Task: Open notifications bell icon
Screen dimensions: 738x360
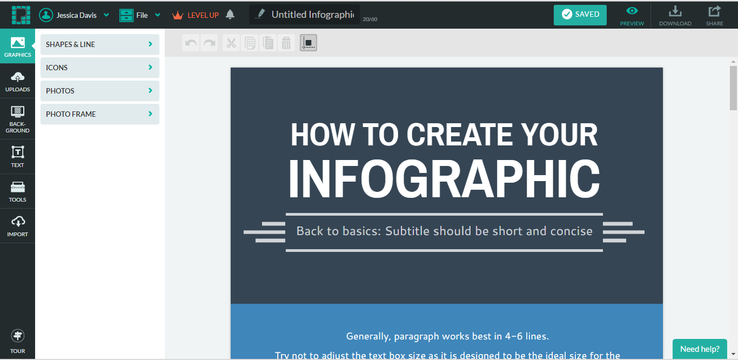Action: click(x=230, y=15)
